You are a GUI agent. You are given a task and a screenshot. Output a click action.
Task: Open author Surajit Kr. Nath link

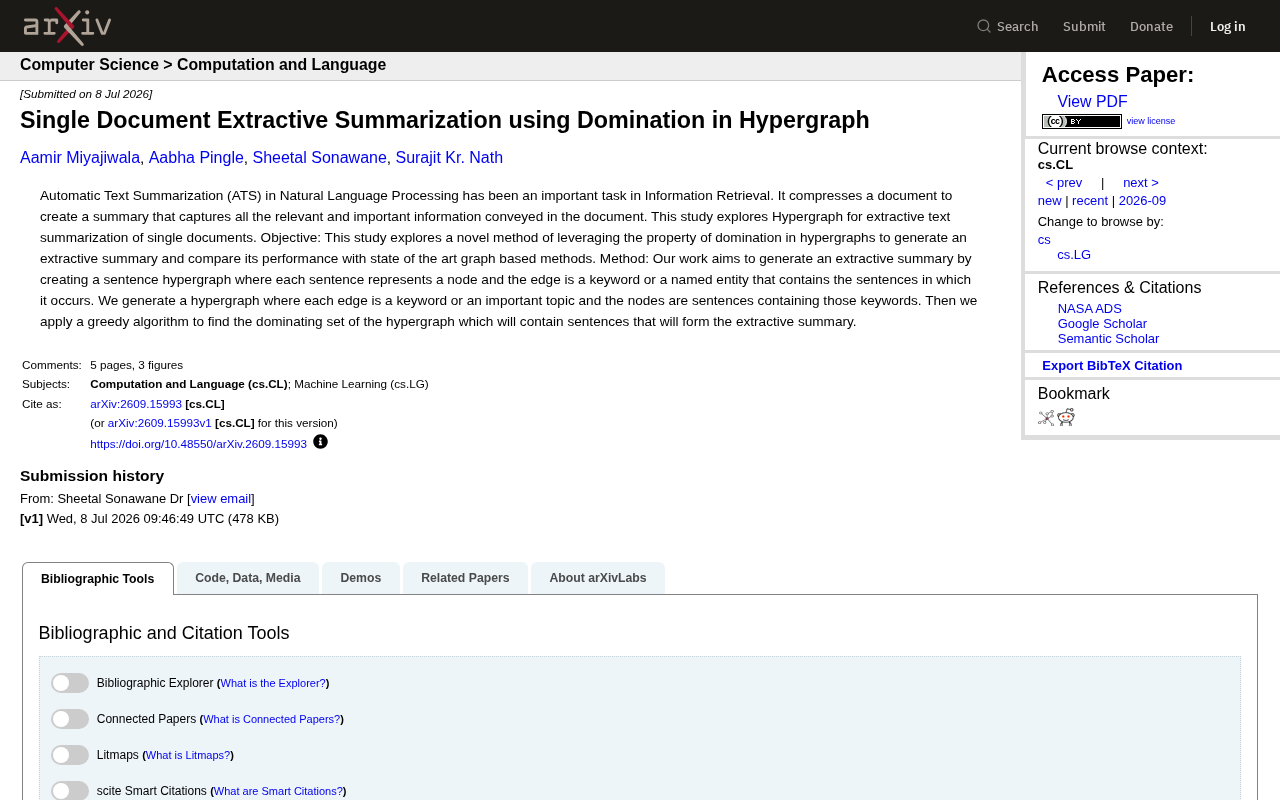pyautogui.click(x=449, y=158)
